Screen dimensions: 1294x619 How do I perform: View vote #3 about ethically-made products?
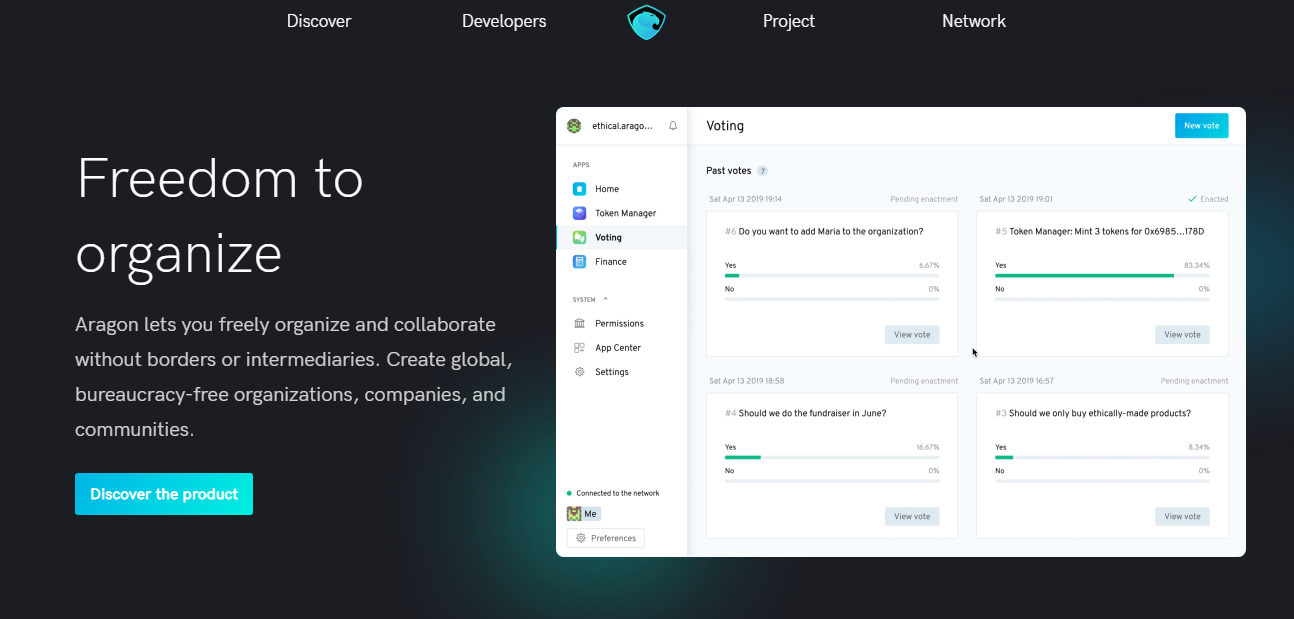pyautogui.click(x=1182, y=517)
